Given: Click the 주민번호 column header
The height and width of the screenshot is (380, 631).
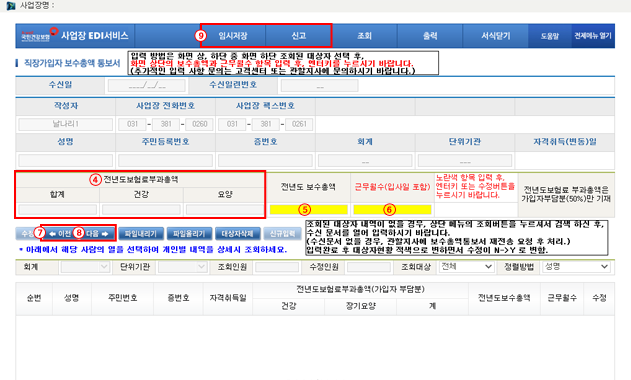Looking at the screenshot, I should [x=122, y=298].
